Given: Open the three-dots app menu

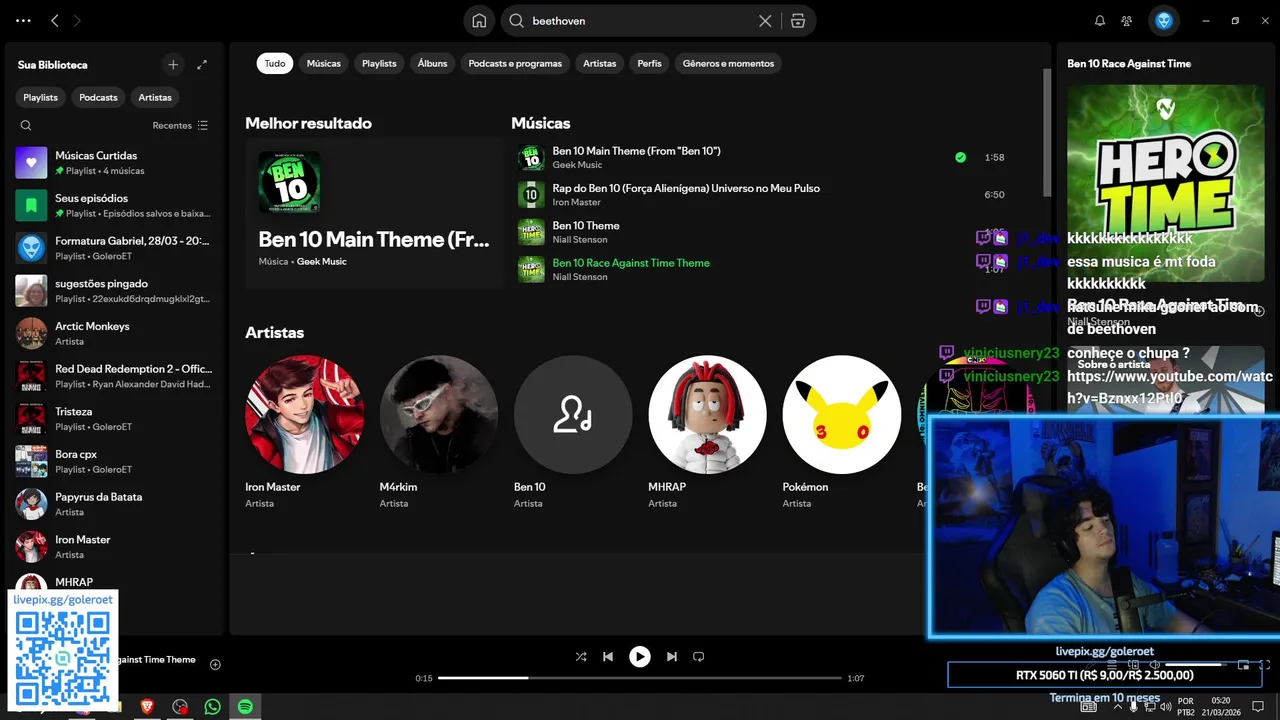Looking at the screenshot, I should [23, 20].
